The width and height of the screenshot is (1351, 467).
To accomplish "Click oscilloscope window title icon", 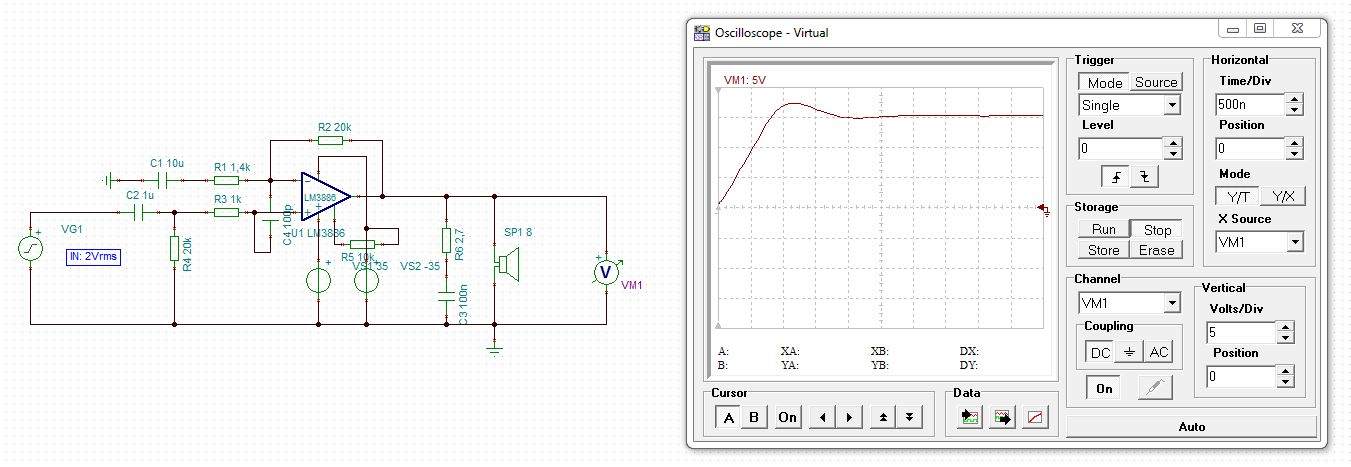I will tap(701, 32).
